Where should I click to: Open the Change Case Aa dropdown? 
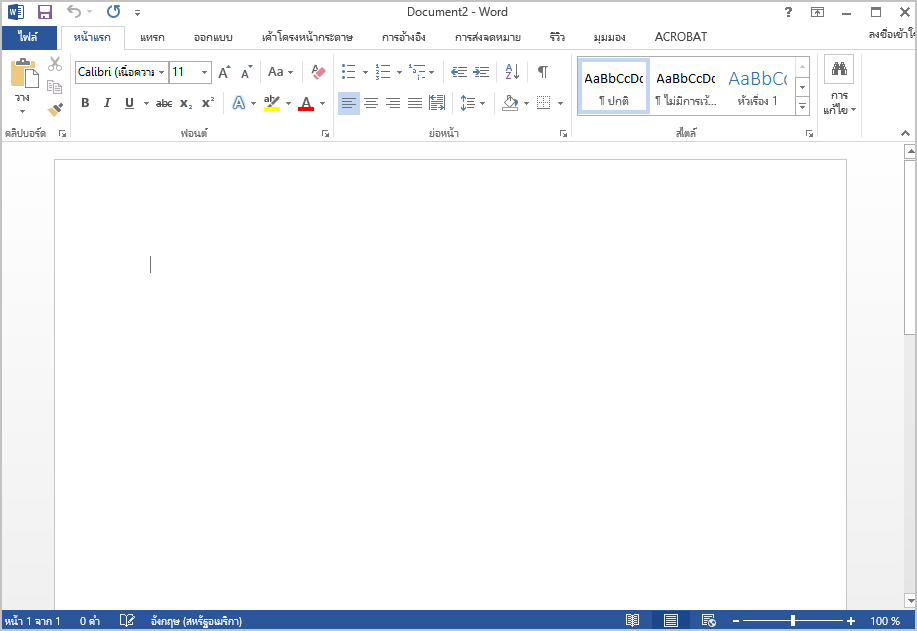281,72
